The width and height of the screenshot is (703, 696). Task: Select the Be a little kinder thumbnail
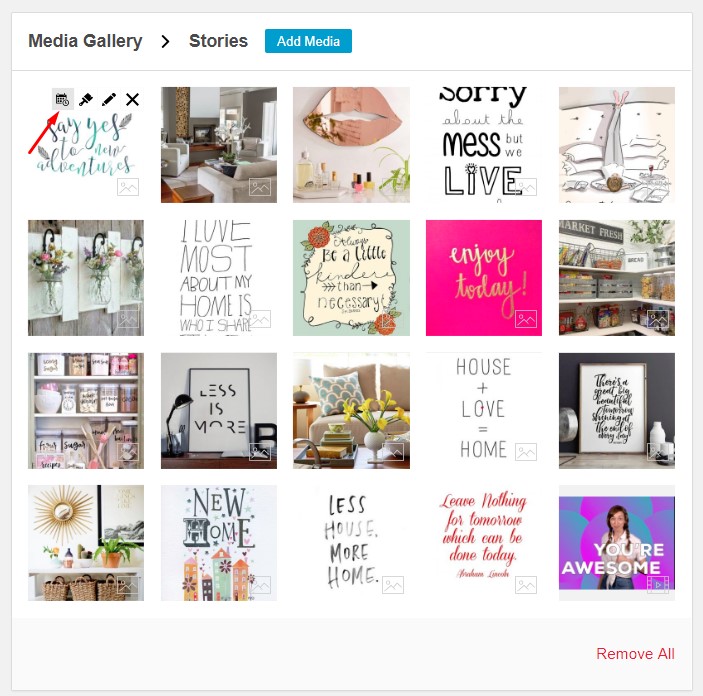351,278
